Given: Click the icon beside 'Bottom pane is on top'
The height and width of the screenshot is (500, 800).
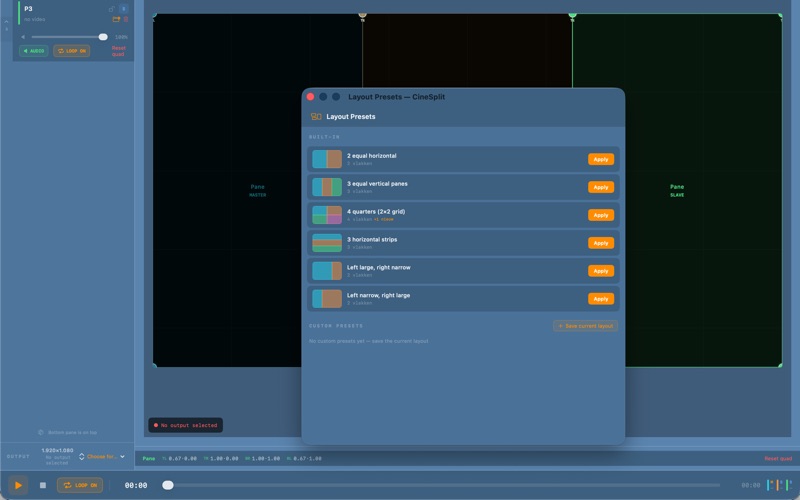Looking at the screenshot, I should tap(41, 433).
